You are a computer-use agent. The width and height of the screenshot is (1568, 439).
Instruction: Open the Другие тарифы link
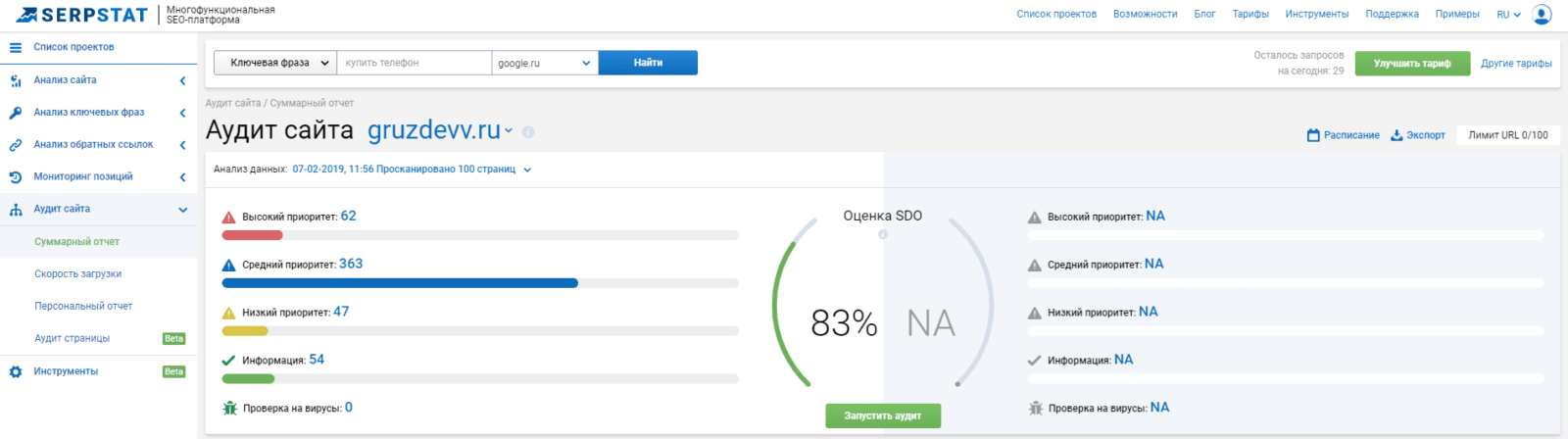pos(1516,64)
